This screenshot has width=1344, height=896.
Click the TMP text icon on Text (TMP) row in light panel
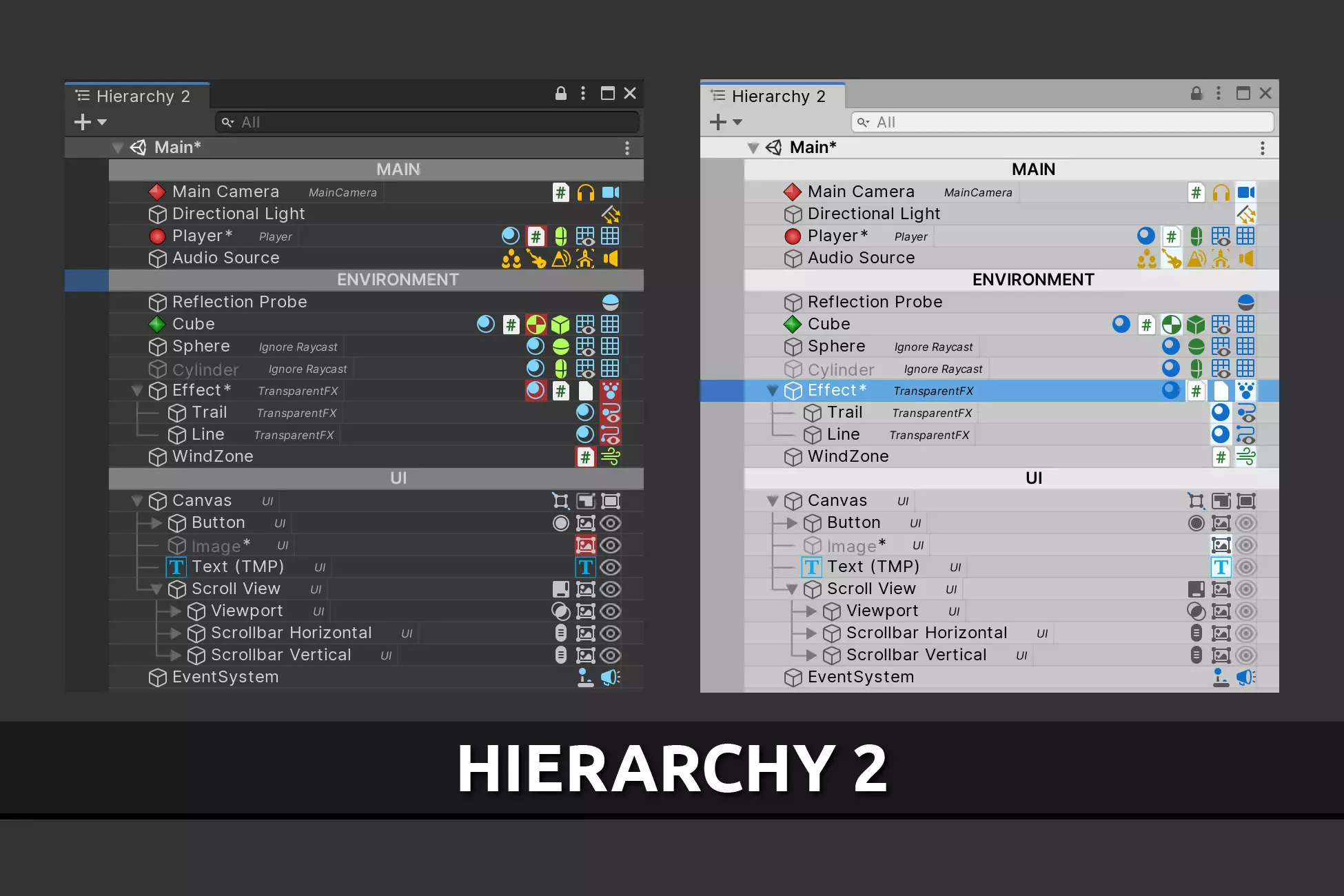click(1221, 567)
